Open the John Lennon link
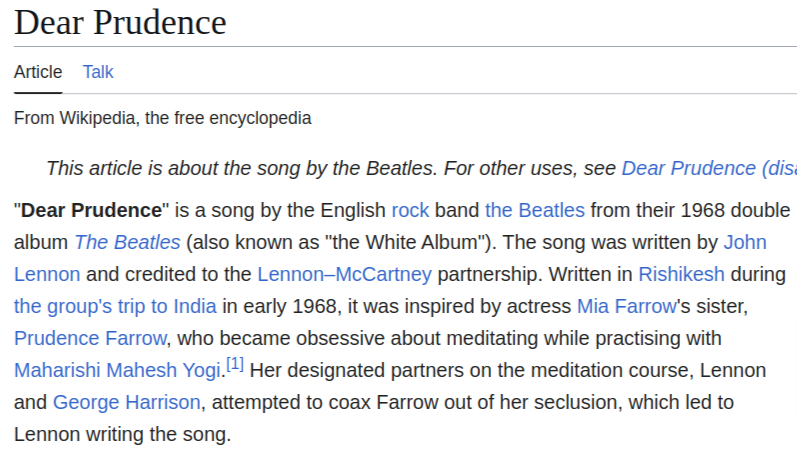The height and width of the screenshot is (457, 797). (x=745, y=242)
